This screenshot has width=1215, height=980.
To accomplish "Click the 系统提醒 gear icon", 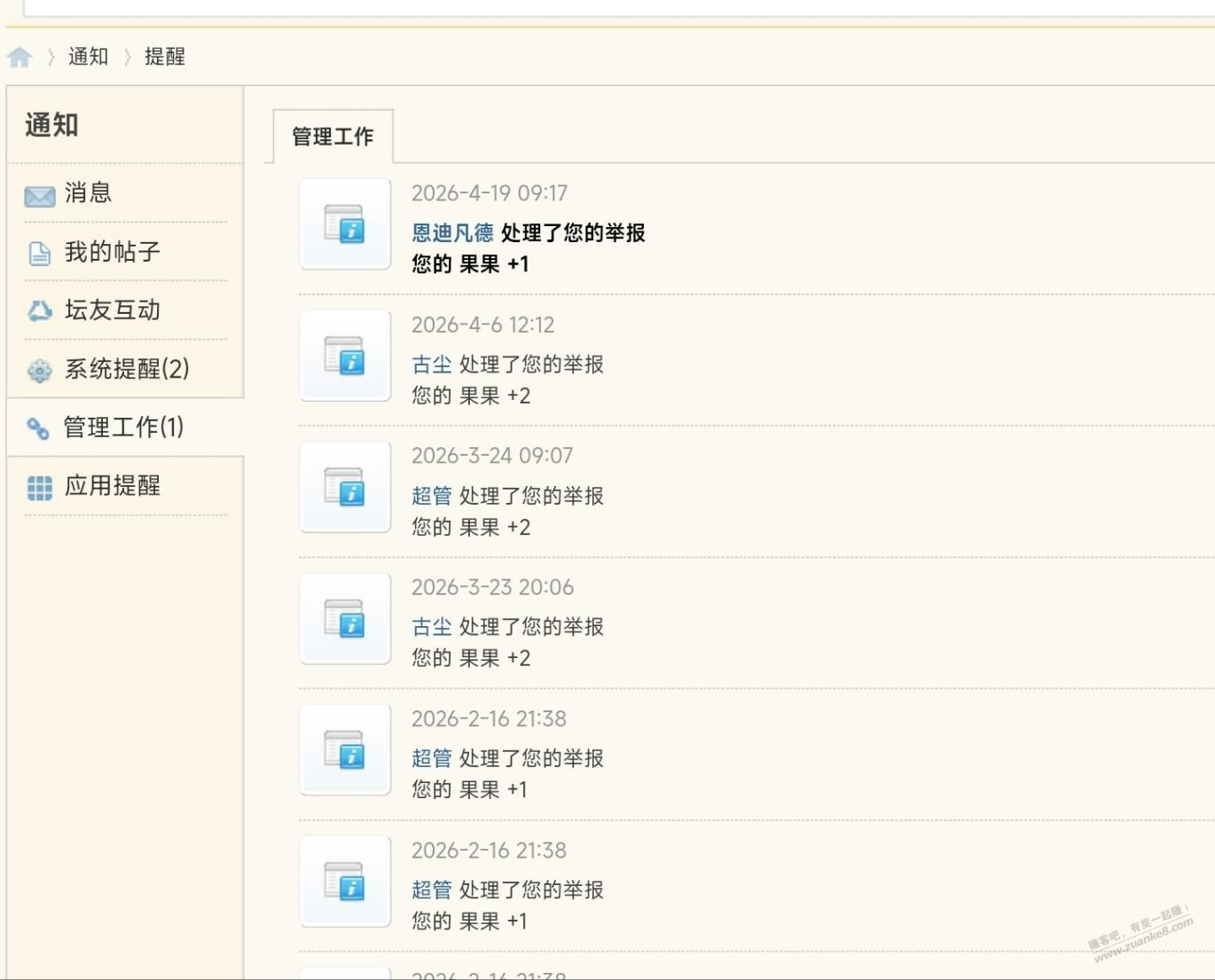I will pyautogui.click(x=39, y=370).
